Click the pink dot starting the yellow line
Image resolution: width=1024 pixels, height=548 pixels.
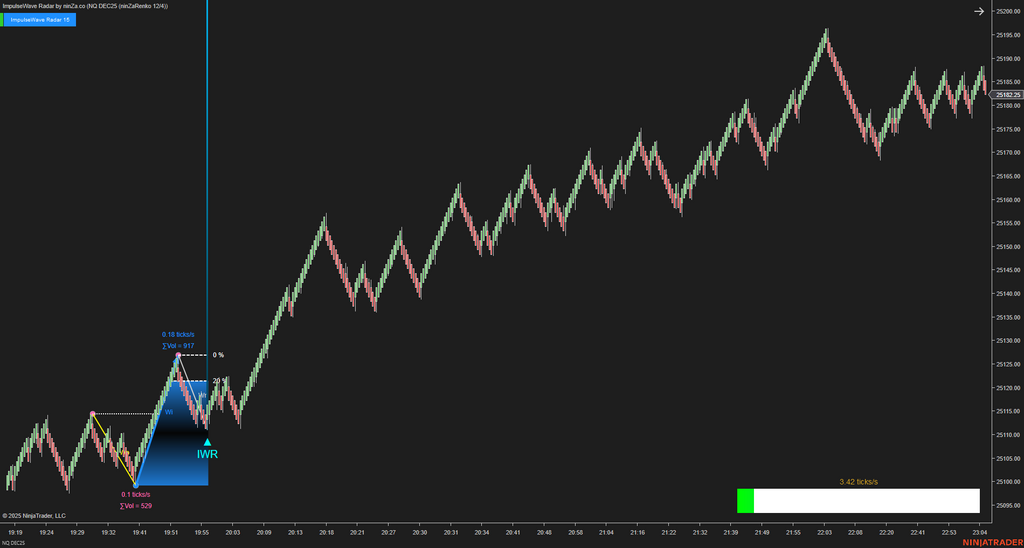[93, 413]
